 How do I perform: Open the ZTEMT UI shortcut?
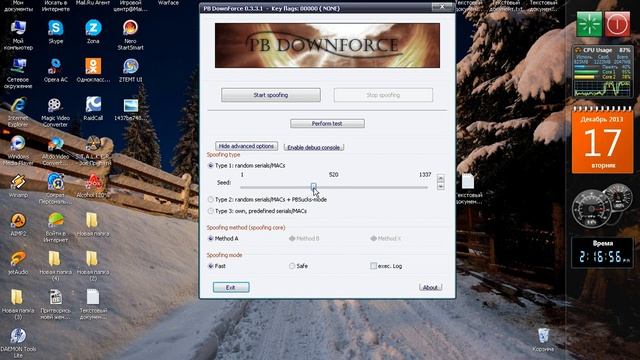point(131,70)
